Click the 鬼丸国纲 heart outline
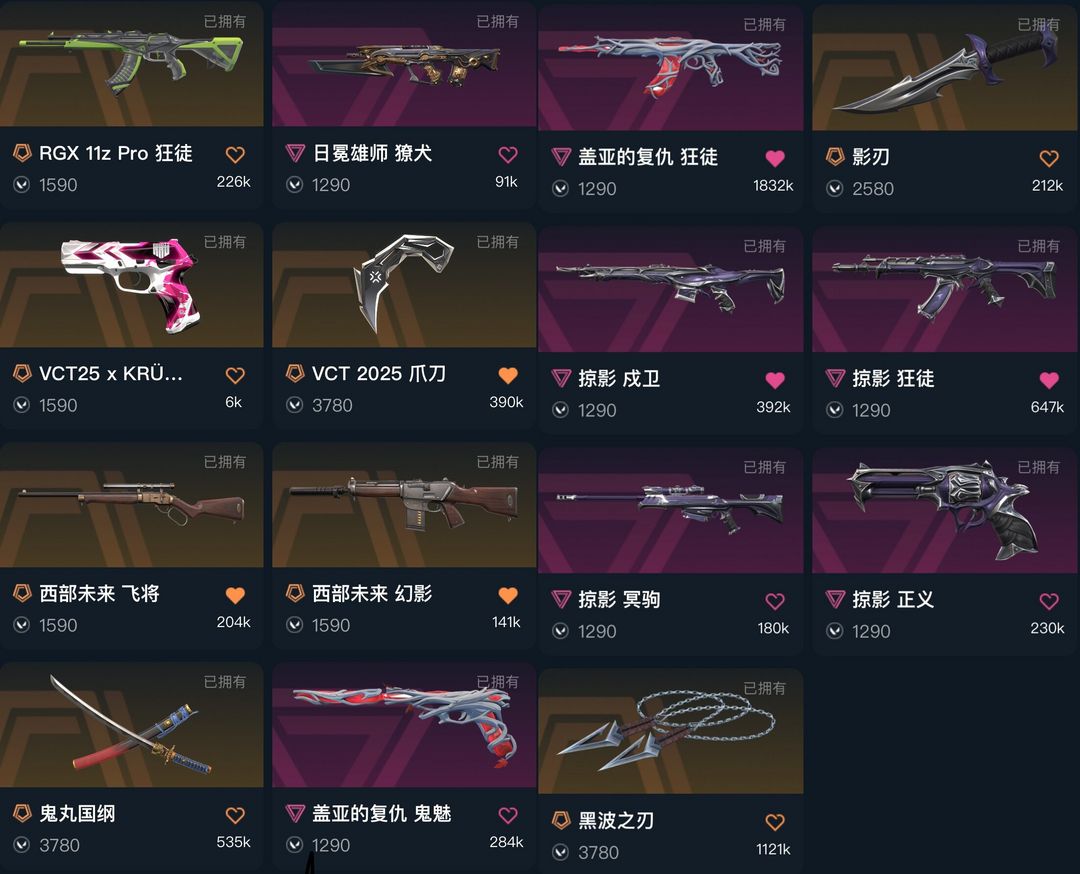This screenshot has width=1080, height=874. tap(235, 815)
